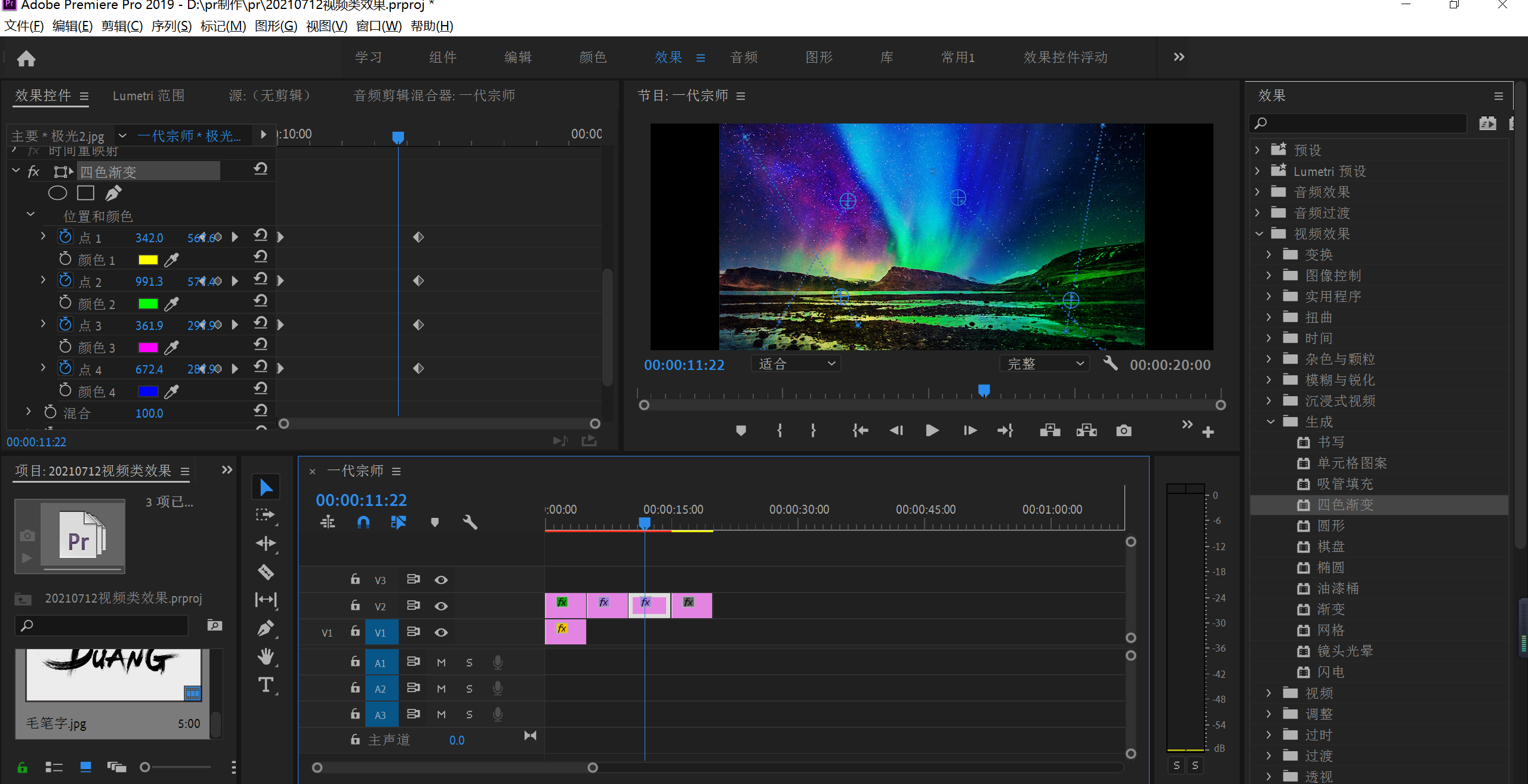Open the 完整 playback resolution dropdown
1528x784 pixels.
[1045, 363]
